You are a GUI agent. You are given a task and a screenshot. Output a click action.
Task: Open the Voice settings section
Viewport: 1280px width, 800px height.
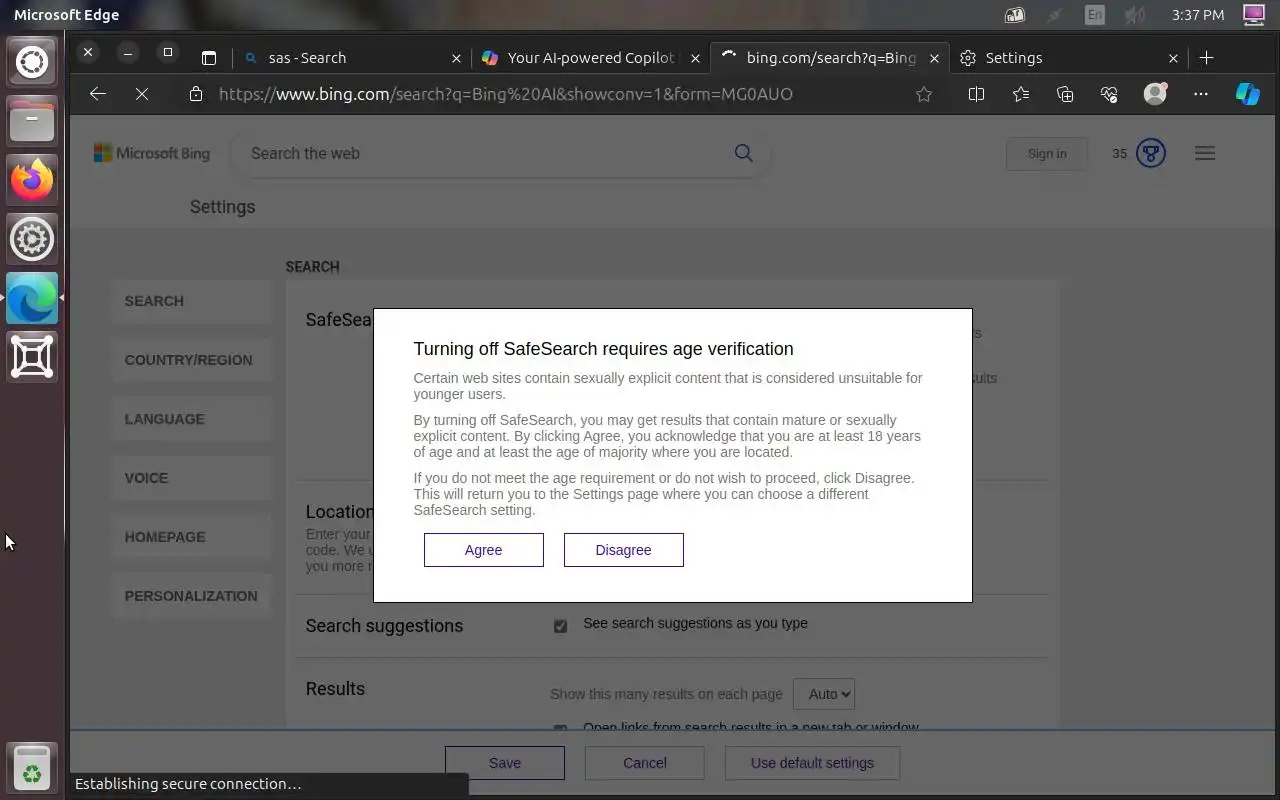coord(192,478)
